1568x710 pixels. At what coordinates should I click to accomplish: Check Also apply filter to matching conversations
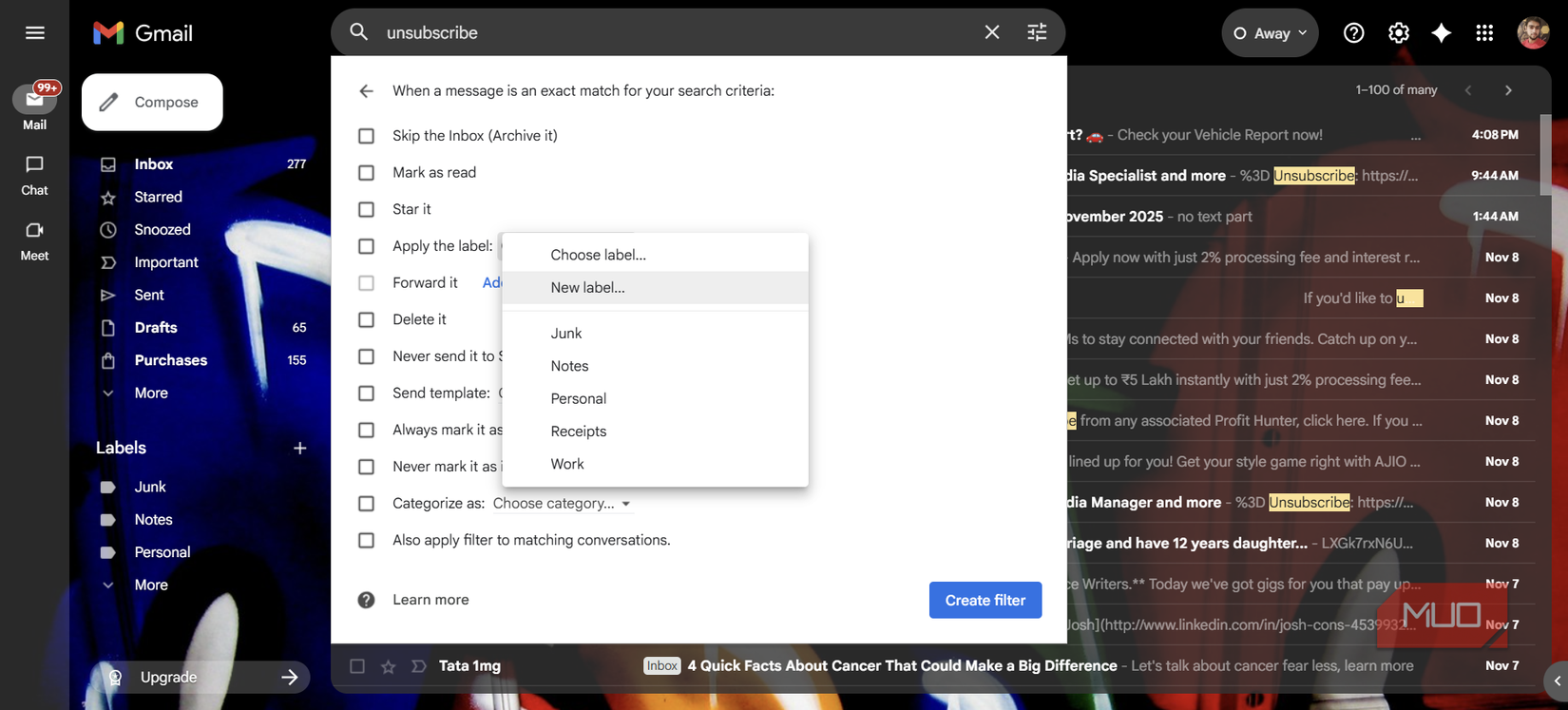click(x=366, y=541)
